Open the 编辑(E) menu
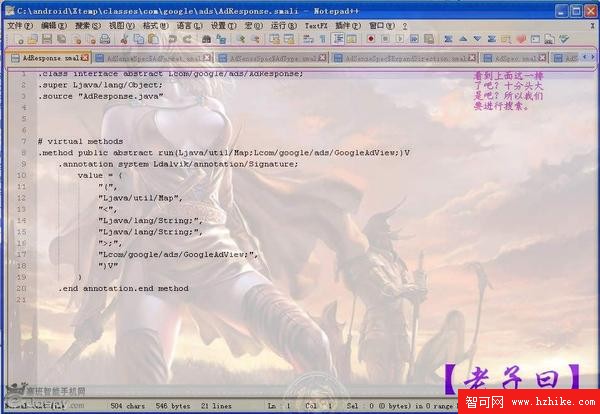This screenshot has width=600, height=414. tap(54, 26)
